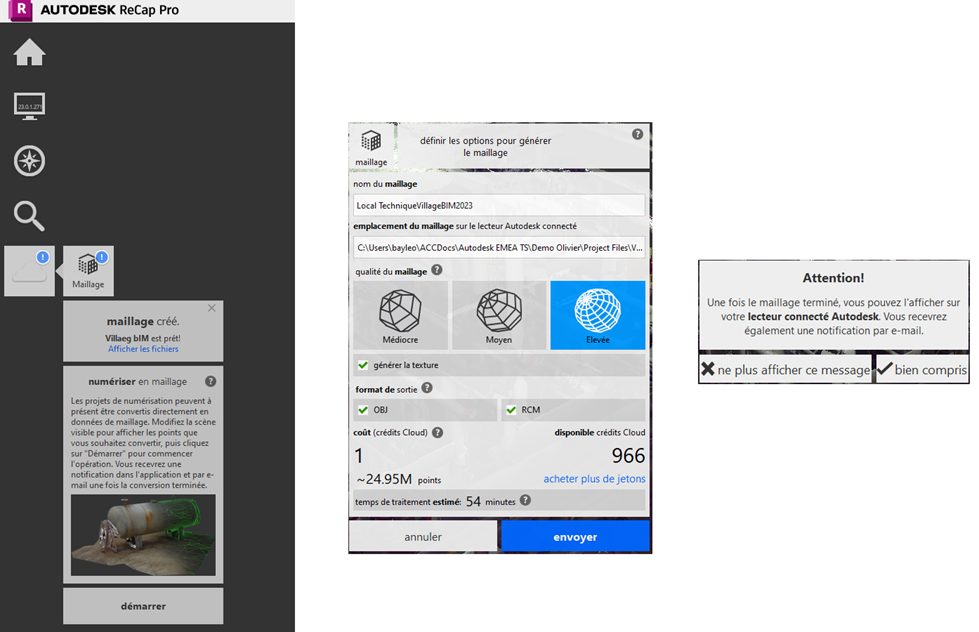Click the tank mesh preview thumbnail
The width and height of the screenshot is (979, 632).
click(143, 535)
